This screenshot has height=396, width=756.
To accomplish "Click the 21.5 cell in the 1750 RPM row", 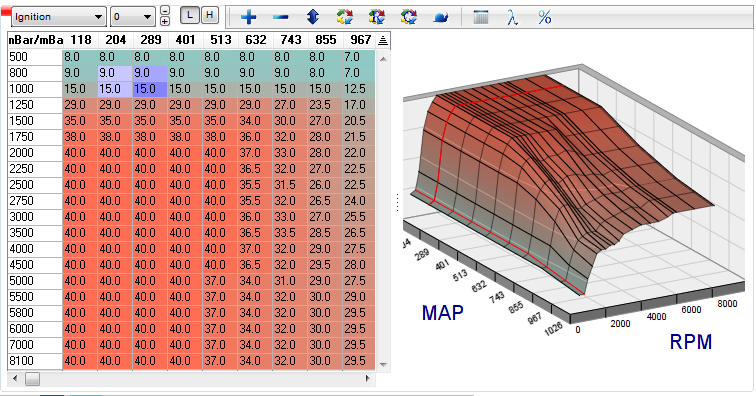I will (x=360, y=137).
